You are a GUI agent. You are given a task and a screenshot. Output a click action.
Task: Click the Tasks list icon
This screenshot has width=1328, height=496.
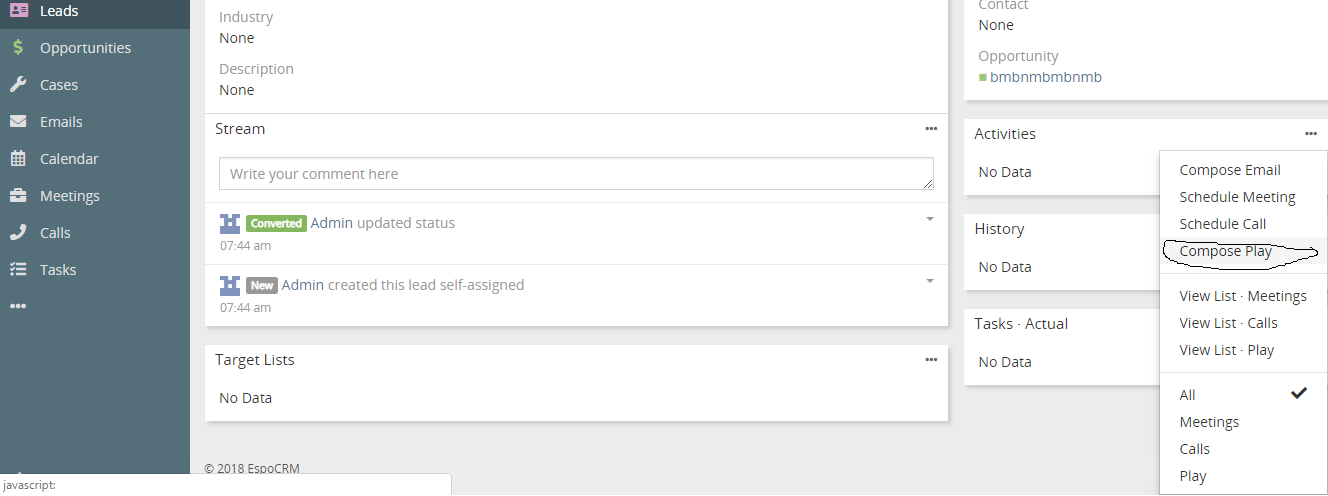pos(18,270)
